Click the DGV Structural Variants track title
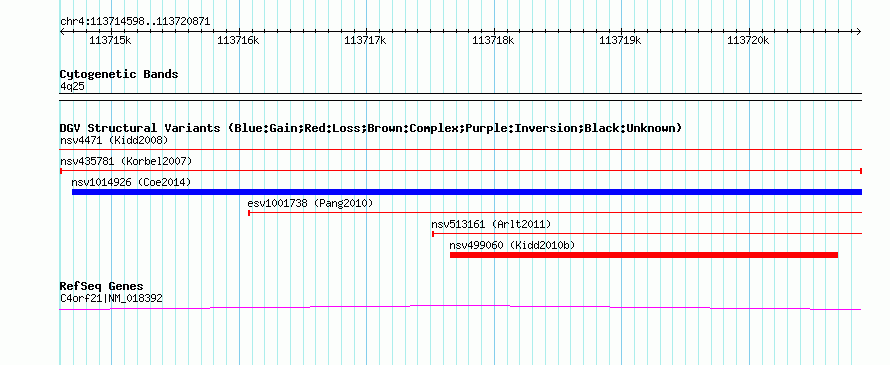 click(371, 128)
